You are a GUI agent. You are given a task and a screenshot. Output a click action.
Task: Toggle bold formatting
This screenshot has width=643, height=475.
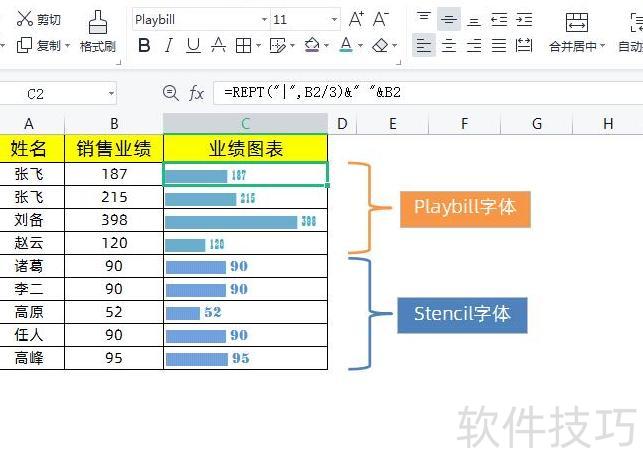[x=144, y=45]
